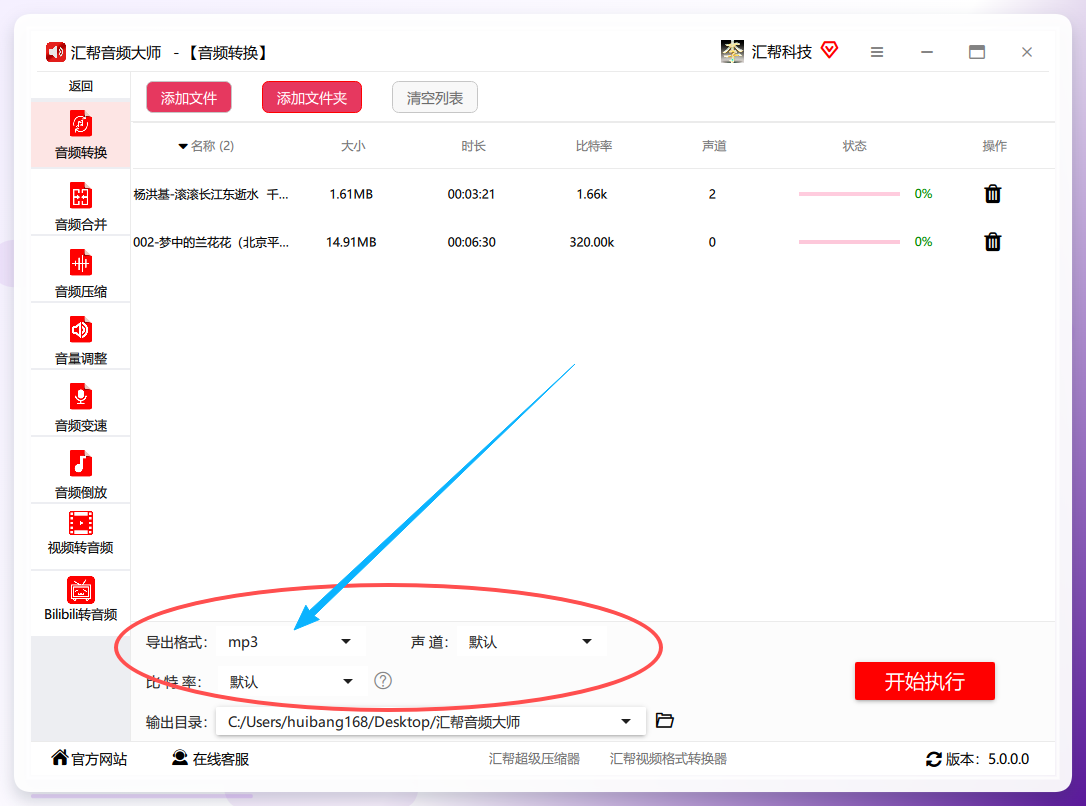This screenshot has height=806, width=1086.
Task: Click the 汇帮科技 user avatar
Action: [x=732, y=51]
